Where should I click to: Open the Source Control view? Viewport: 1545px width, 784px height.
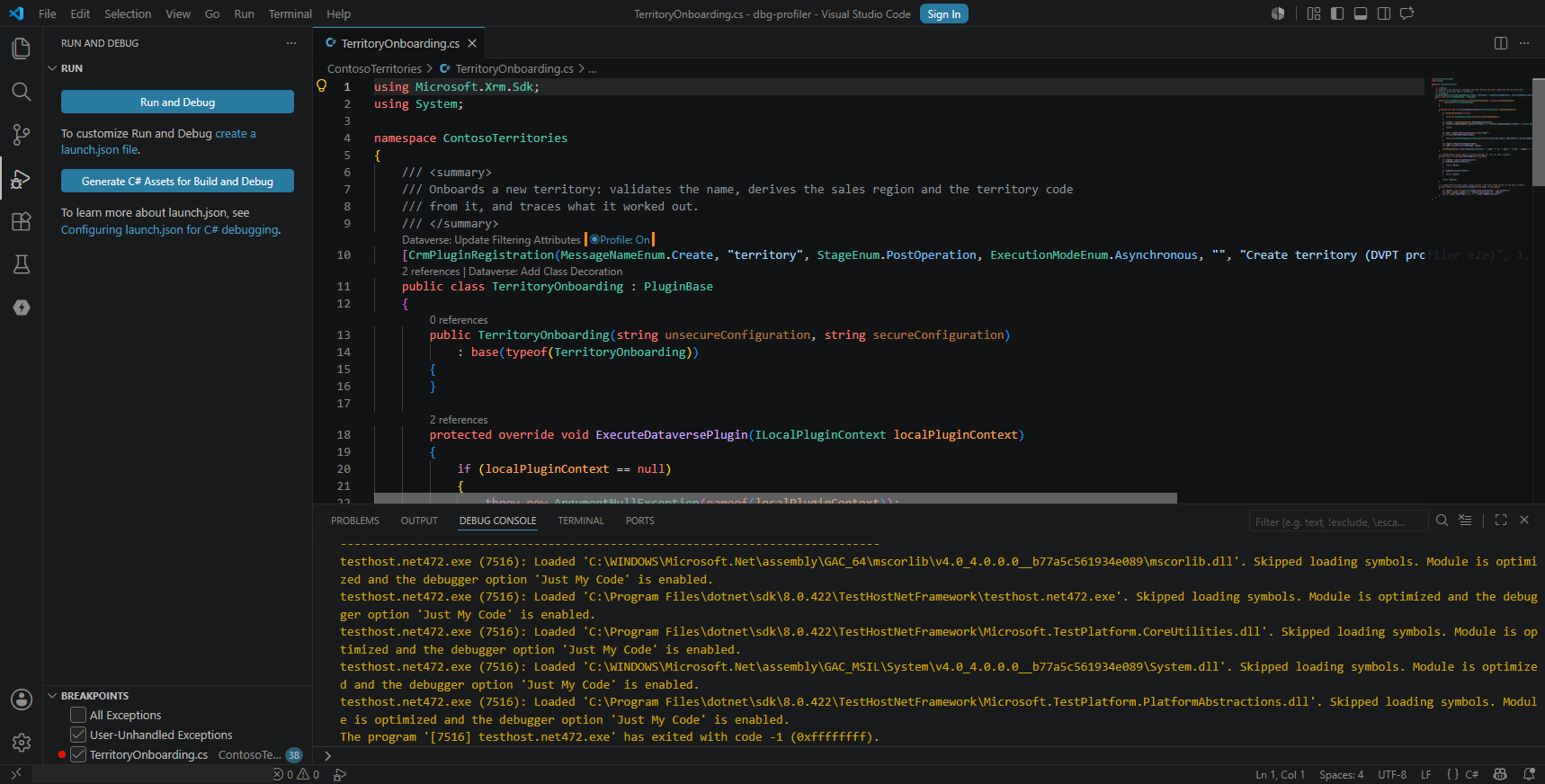pyautogui.click(x=21, y=135)
